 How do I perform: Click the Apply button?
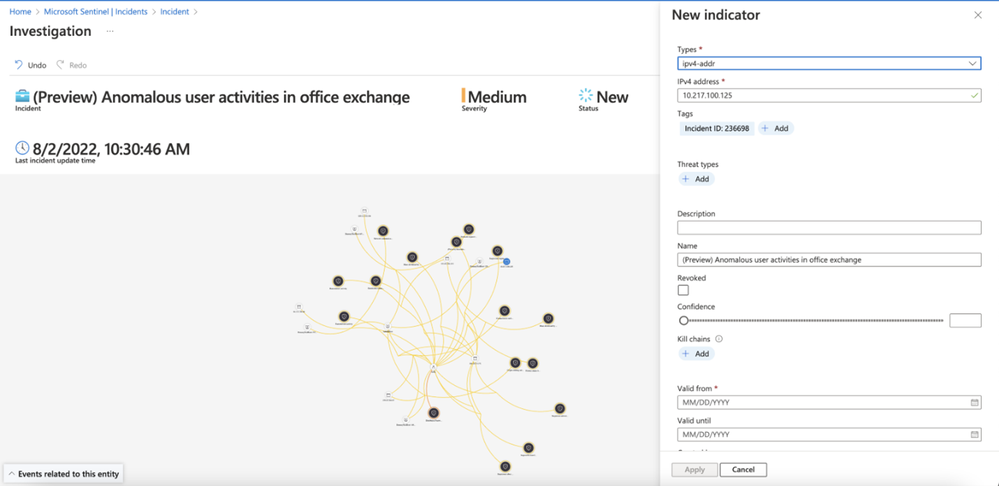click(694, 470)
